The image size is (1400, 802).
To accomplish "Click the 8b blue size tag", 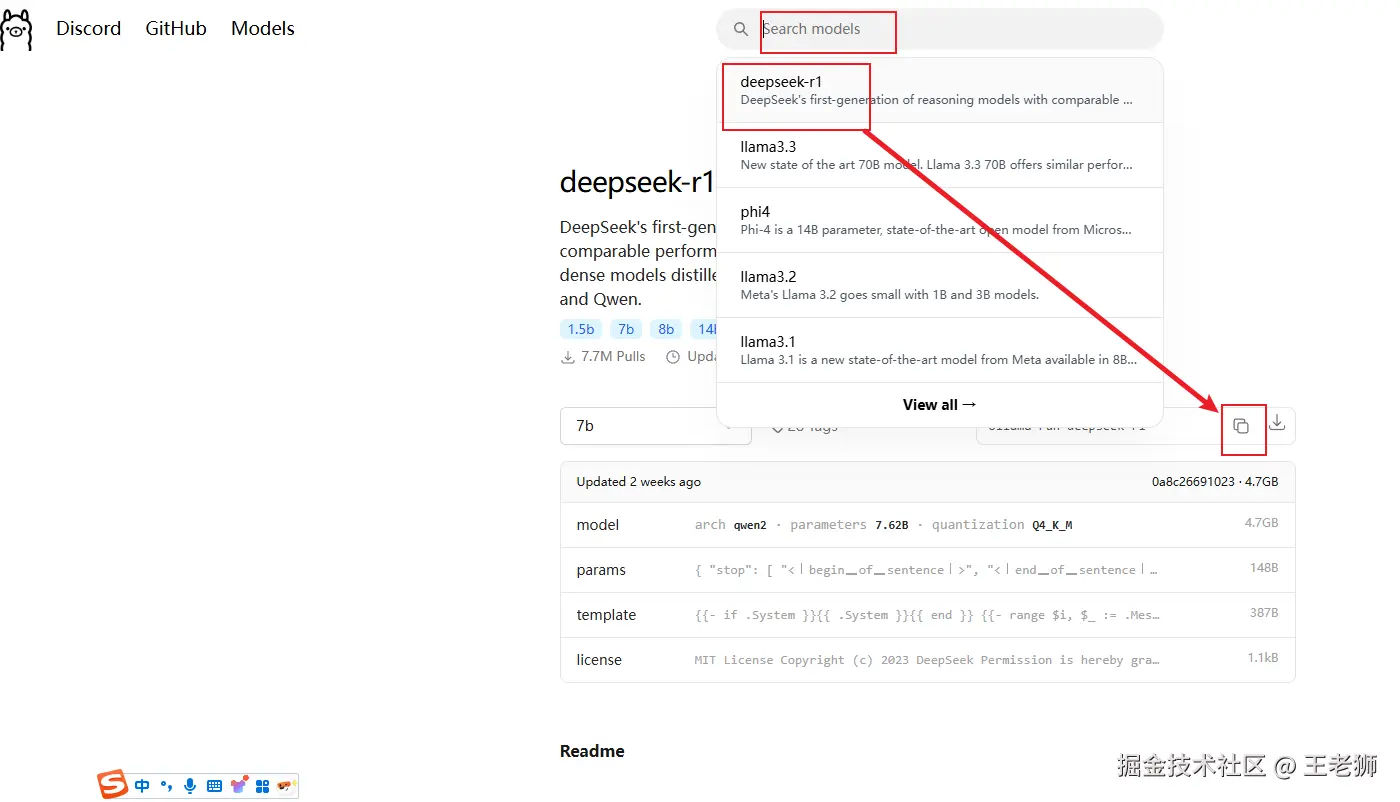I will tap(666, 329).
